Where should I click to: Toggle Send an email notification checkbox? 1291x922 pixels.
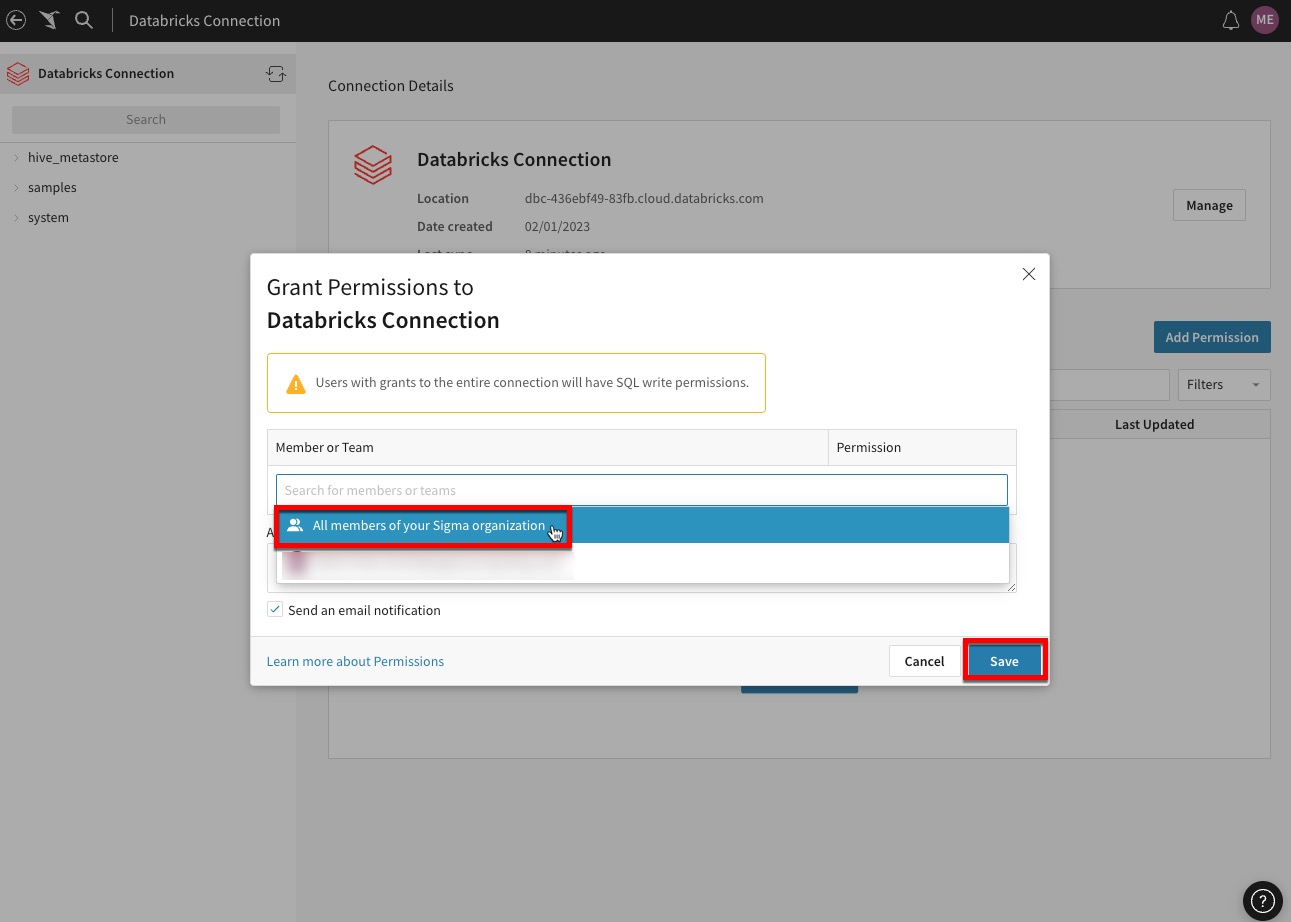(274, 609)
